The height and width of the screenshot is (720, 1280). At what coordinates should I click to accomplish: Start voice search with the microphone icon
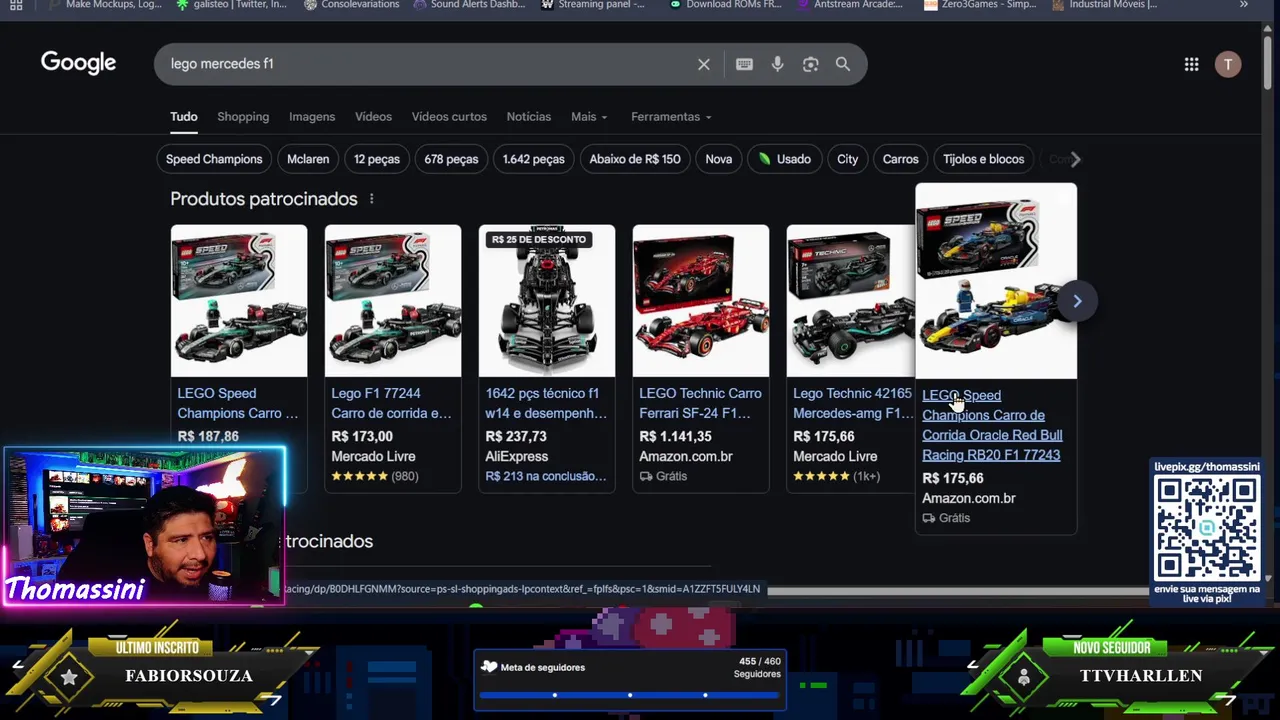pyautogui.click(x=777, y=64)
